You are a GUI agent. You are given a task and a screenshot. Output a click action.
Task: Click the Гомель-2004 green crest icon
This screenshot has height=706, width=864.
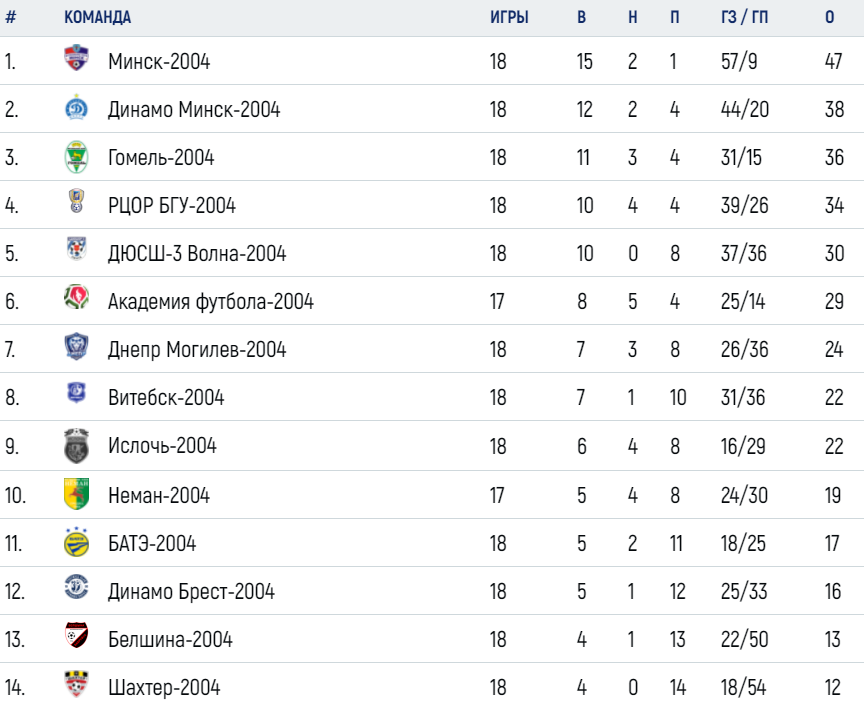coord(76,157)
